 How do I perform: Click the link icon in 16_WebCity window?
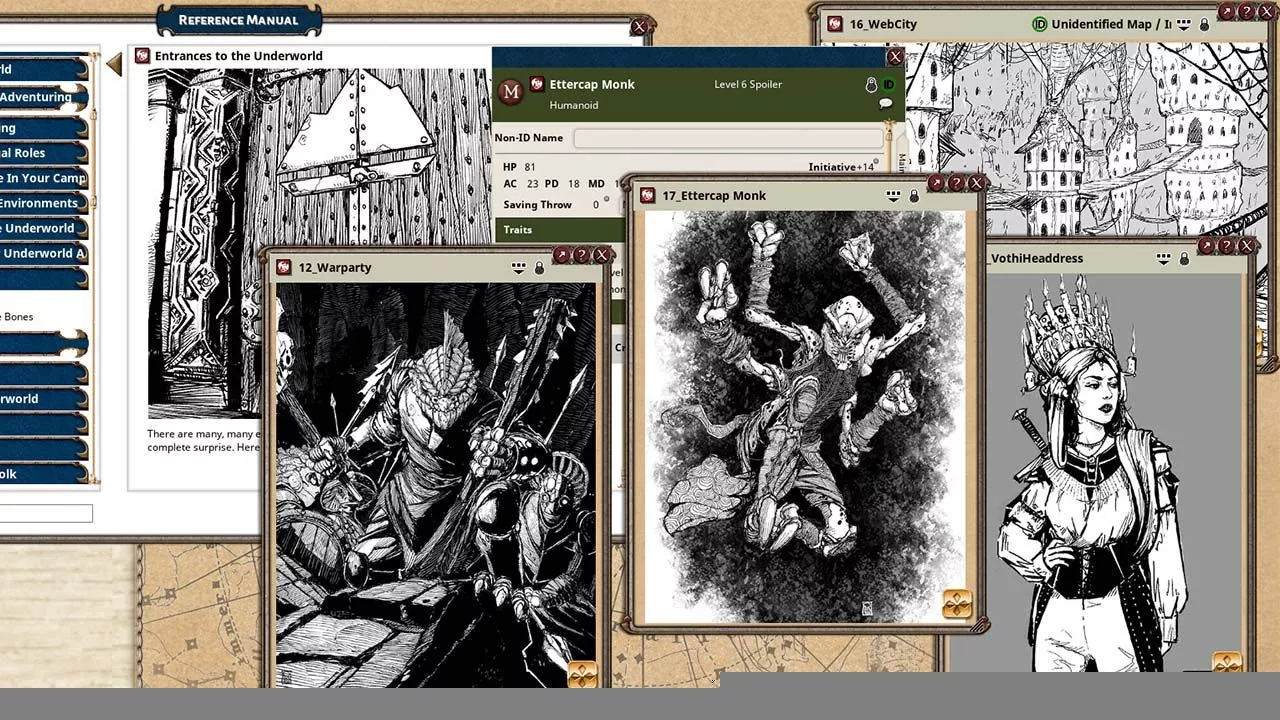[834, 24]
